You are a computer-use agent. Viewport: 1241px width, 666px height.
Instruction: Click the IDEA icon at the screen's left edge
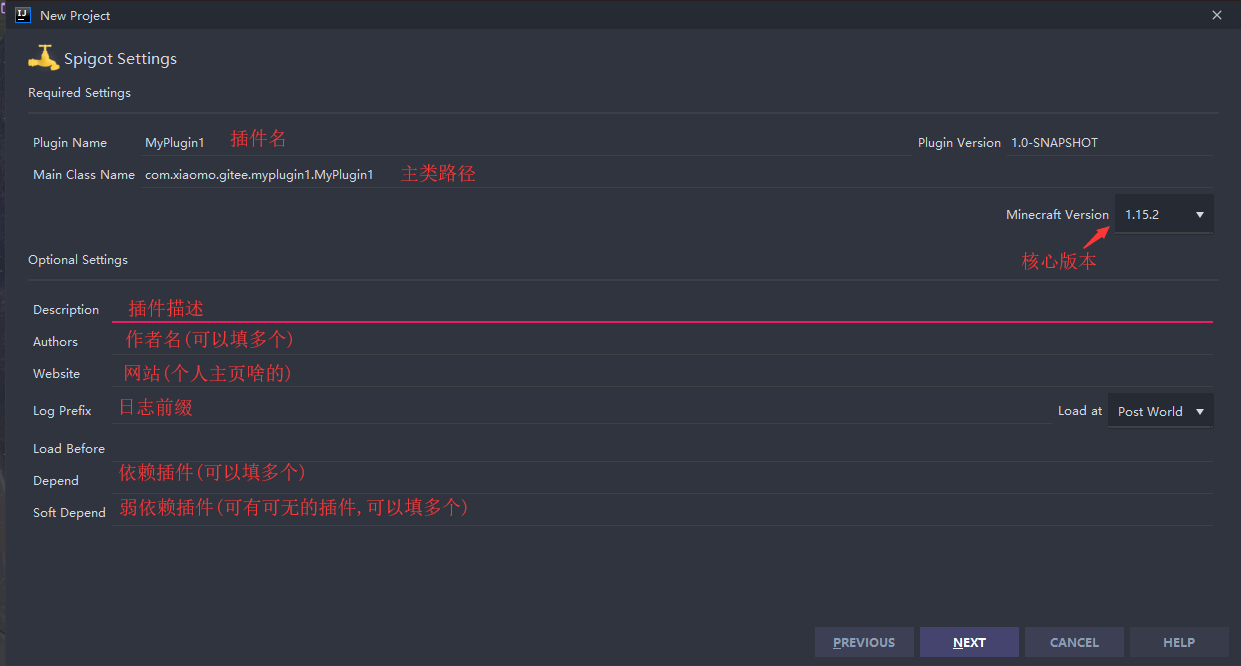4,8
